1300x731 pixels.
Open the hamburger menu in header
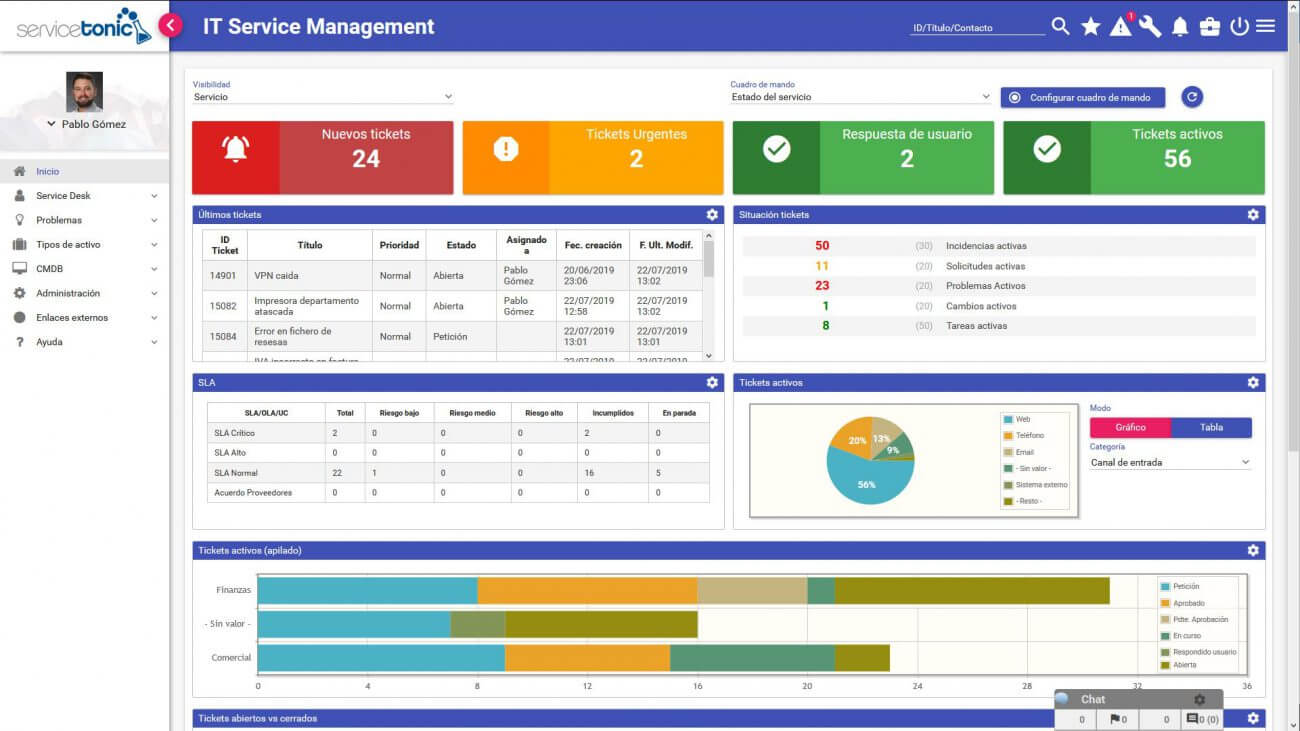[1266, 27]
